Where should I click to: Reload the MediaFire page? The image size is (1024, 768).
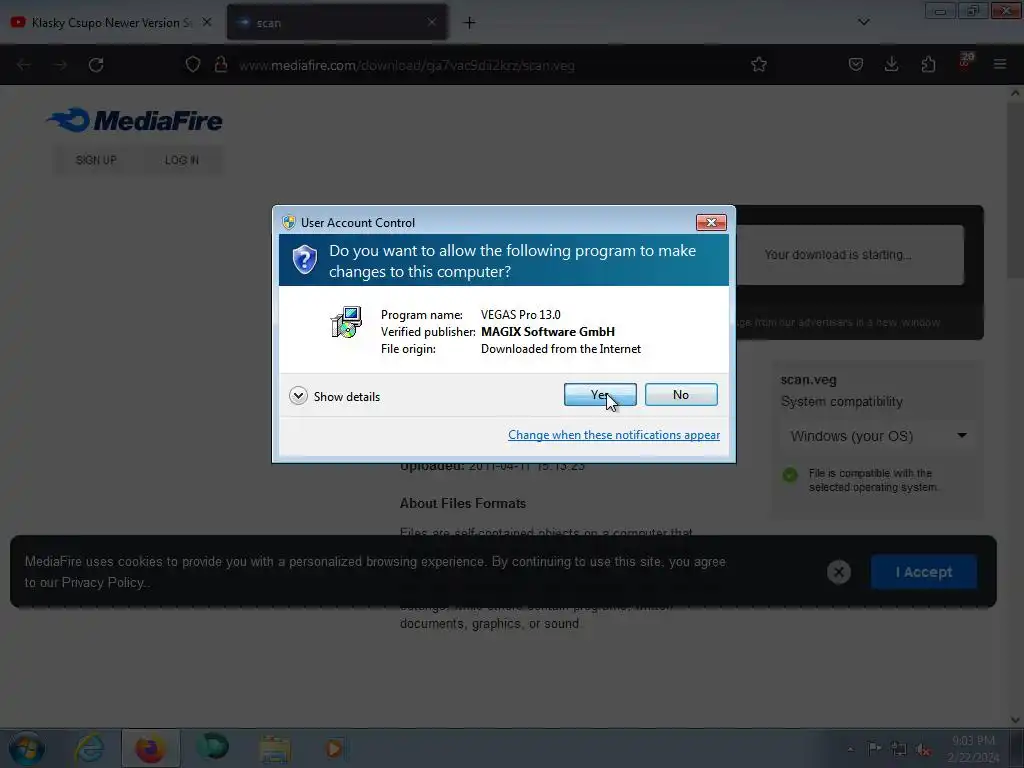click(x=96, y=65)
